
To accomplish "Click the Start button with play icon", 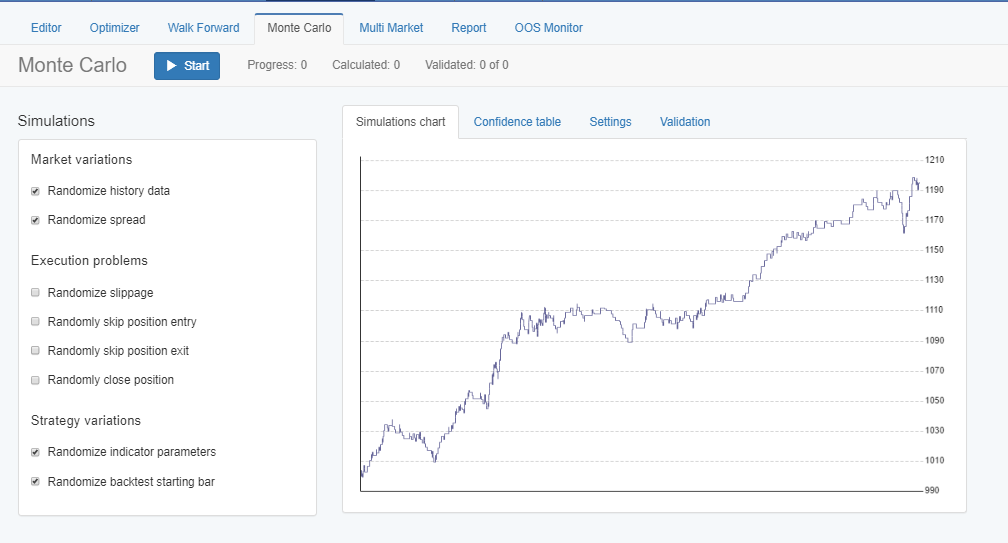I will [x=187, y=66].
